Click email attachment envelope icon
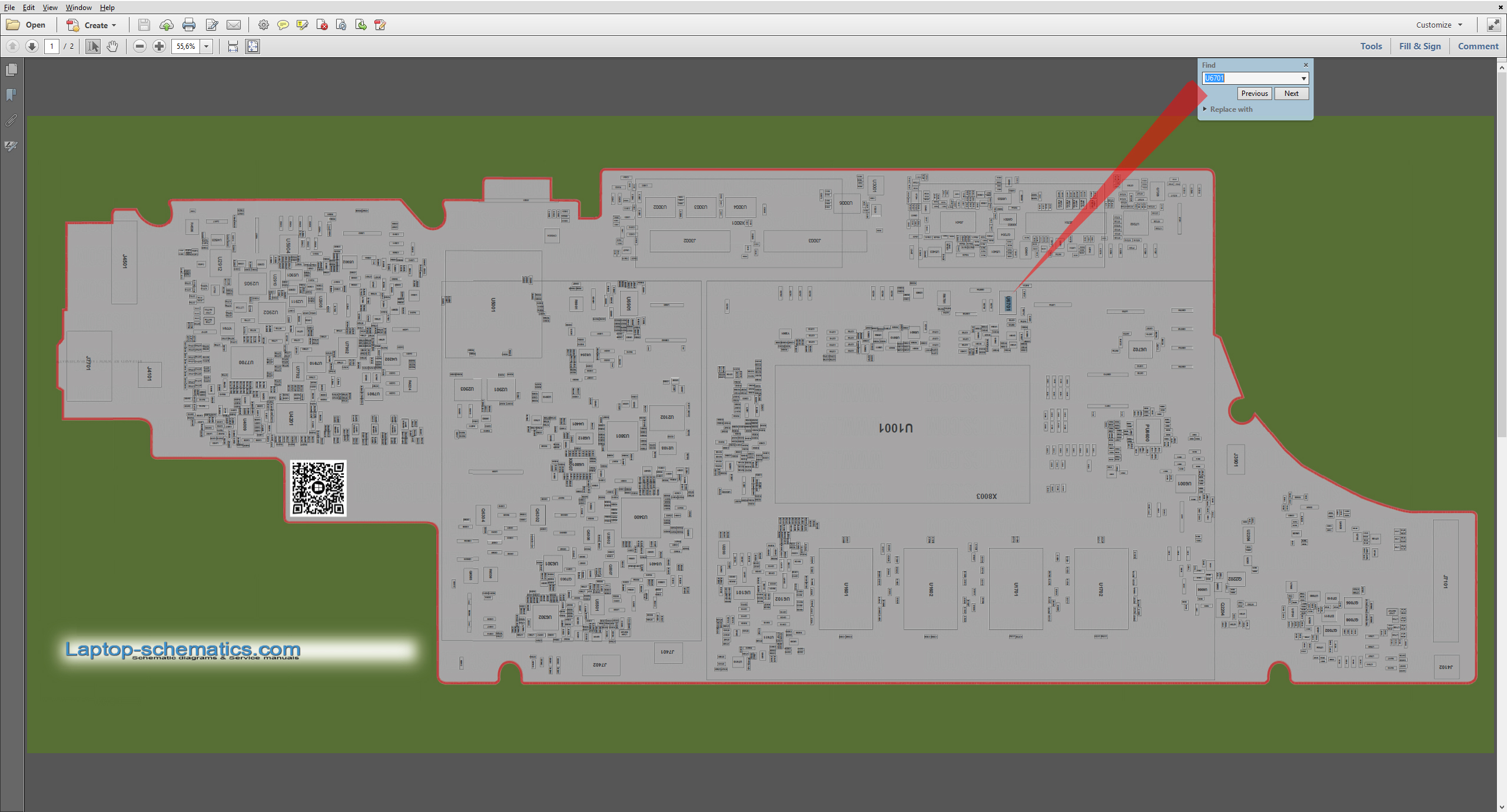This screenshot has width=1507, height=812. (234, 25)
